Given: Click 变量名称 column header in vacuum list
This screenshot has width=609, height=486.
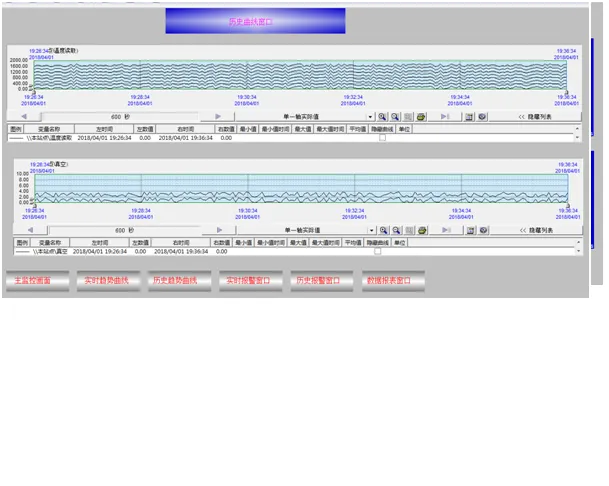Looking at the screenshot, I should pyautogui.click(x=50, y=243).
